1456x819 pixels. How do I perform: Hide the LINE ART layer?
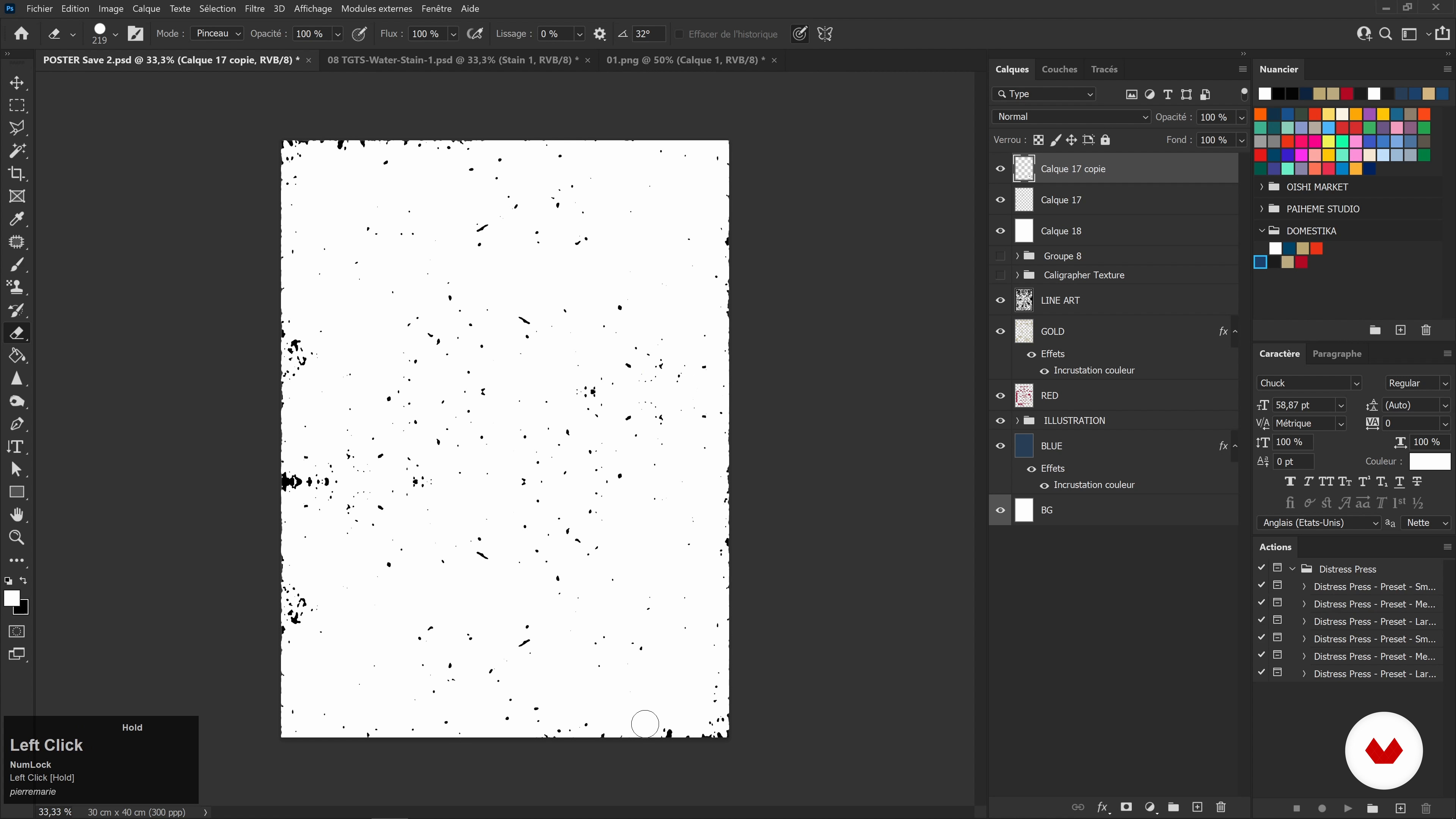[1001, 300]
